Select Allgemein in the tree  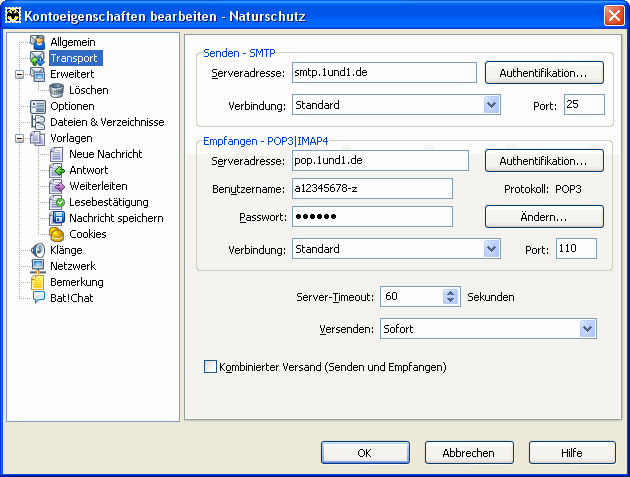tap(73, 42)
